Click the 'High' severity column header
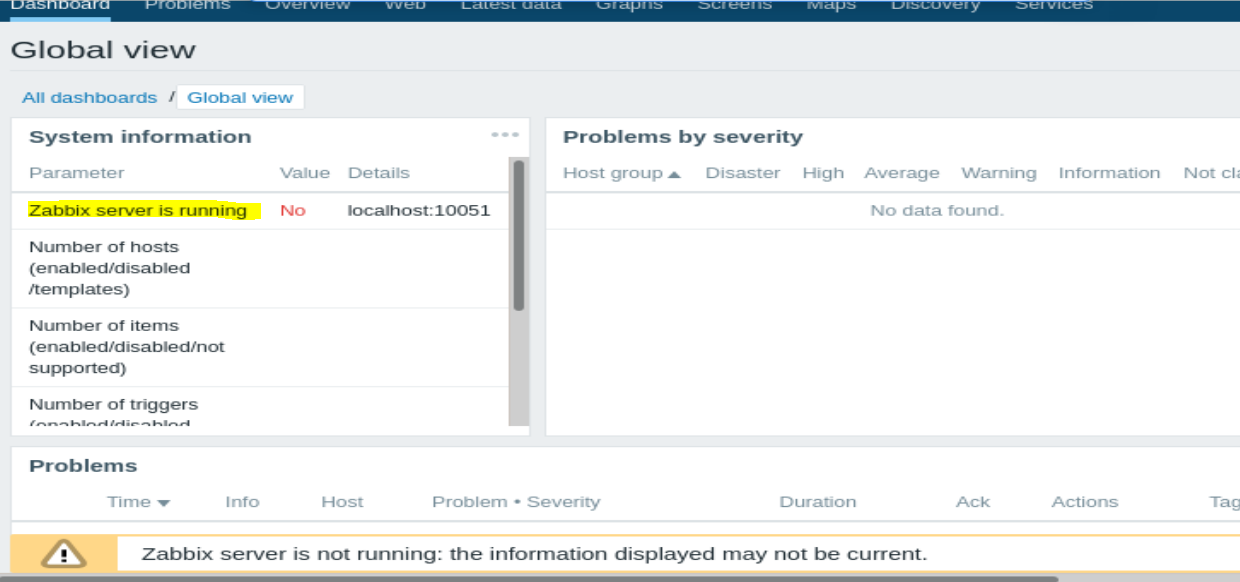The image size is (1240, 582). pyautogui.click(x=823, y=173)
